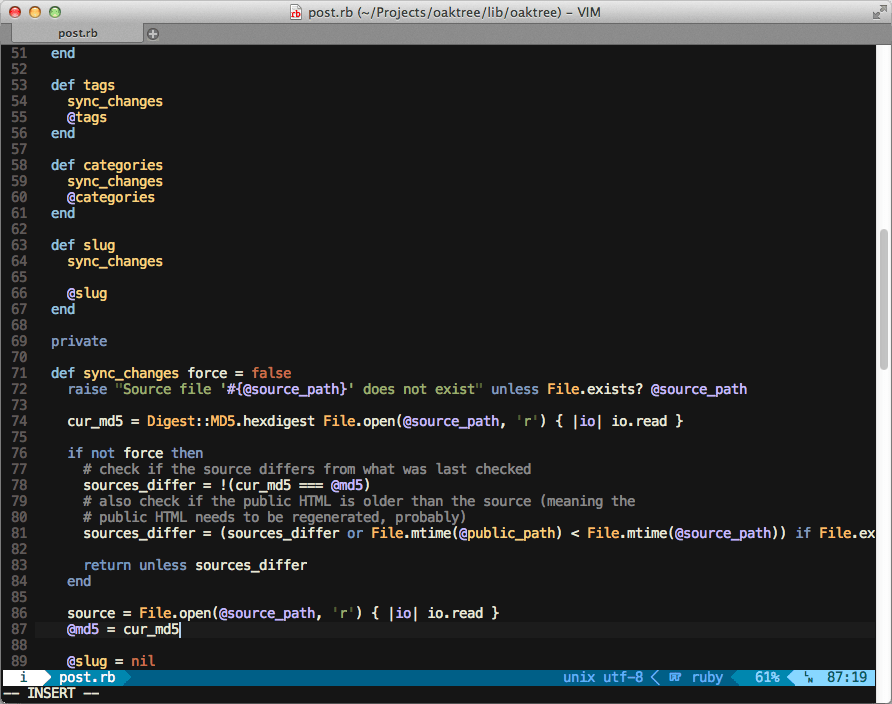This screenshot has height=704, width=892.
Task: Click 'Digest::MD5.hexdigest' on line 74
Action: [231, 421]
